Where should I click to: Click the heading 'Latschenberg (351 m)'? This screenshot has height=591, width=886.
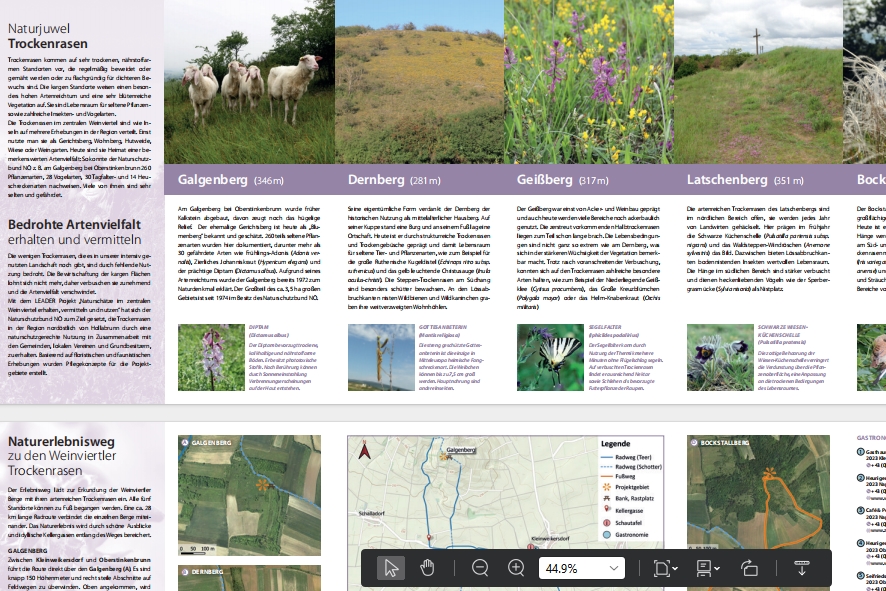745,180
